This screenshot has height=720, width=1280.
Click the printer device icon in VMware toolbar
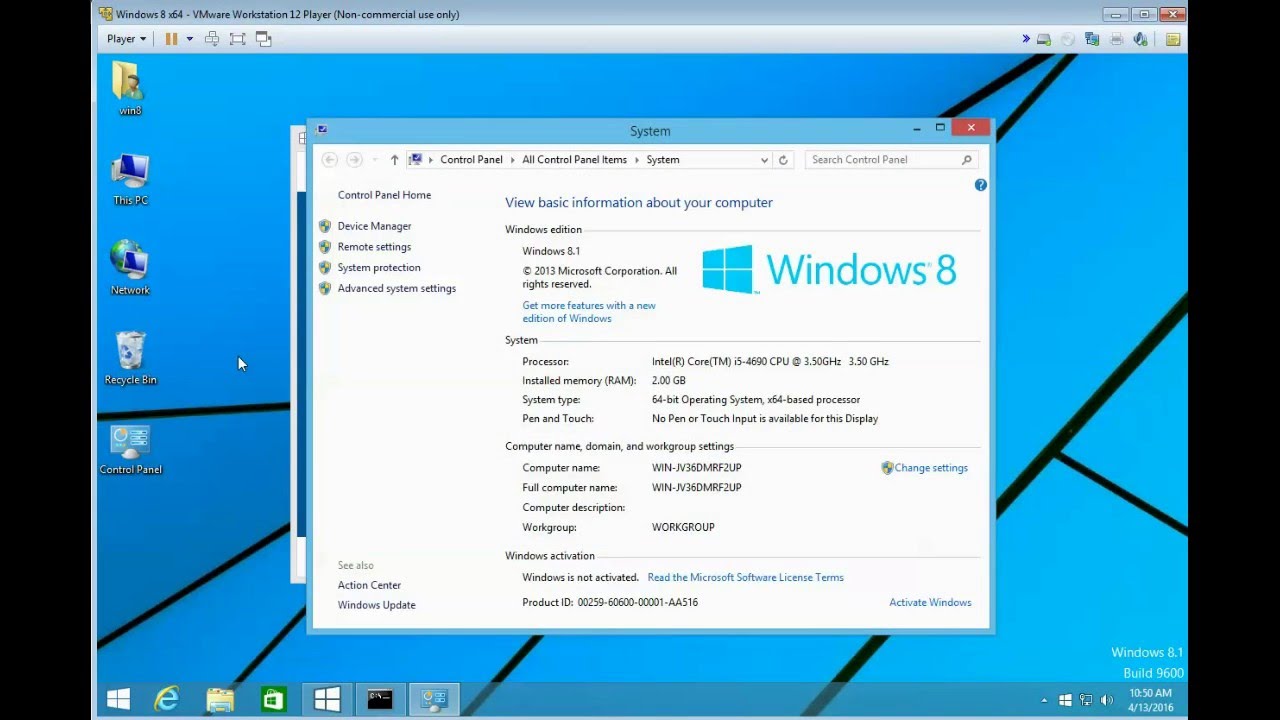(x=1116, y=38)
